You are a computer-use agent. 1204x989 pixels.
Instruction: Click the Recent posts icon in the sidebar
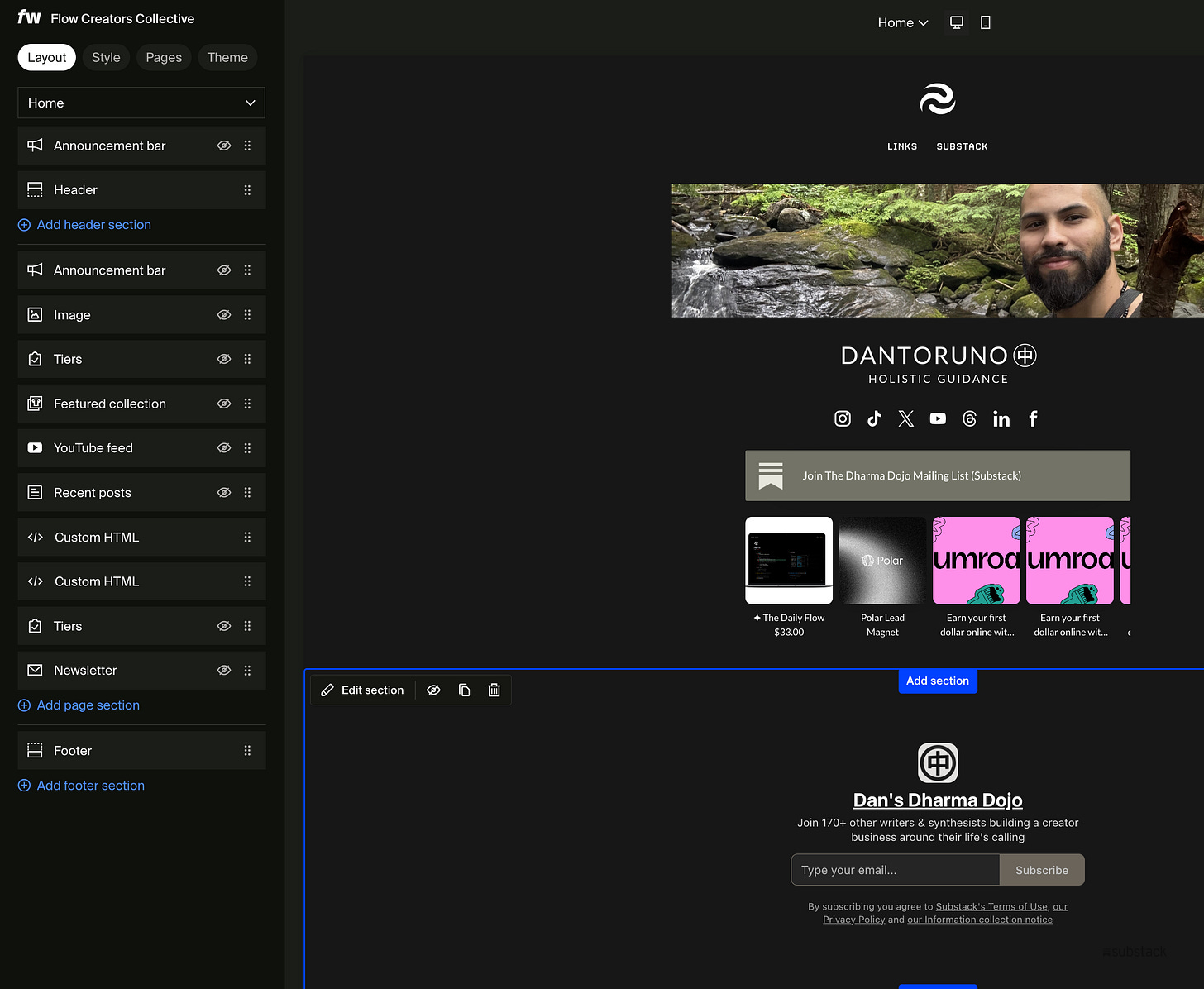pyautogui.click(x=35, y=493)
